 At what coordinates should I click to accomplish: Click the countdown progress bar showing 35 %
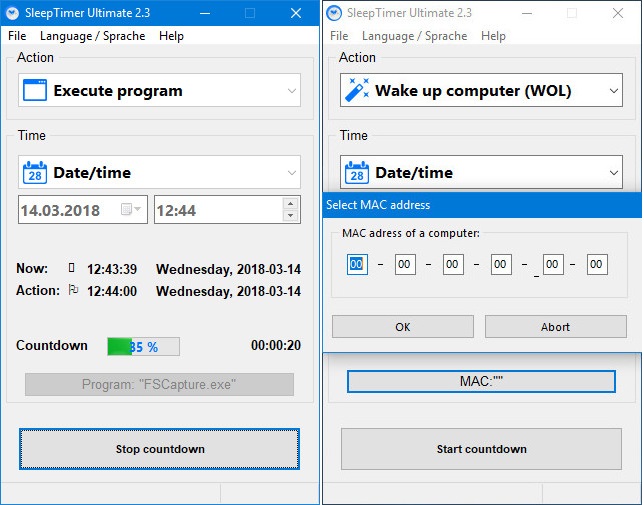pyautogui.click(x=143, y=347)
